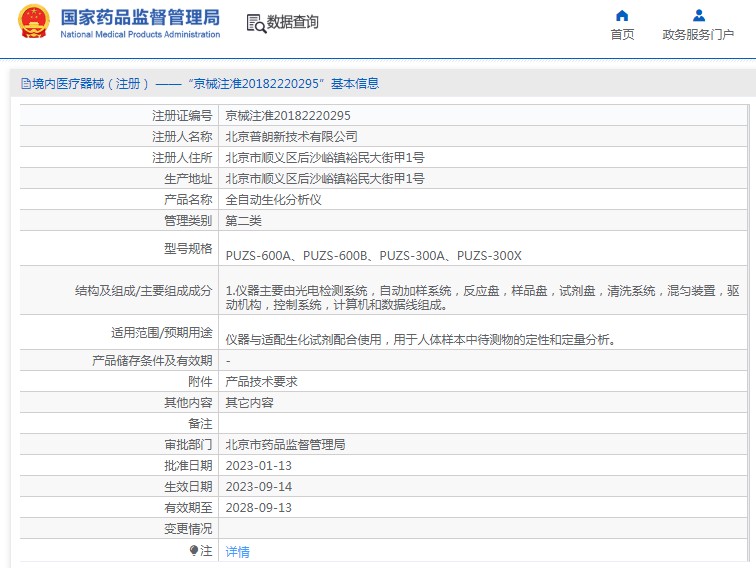The width and height of the screenshot is (756, 568).
Task: Click 国家药品监督管理局 title
Action: (x=140, y=17)
